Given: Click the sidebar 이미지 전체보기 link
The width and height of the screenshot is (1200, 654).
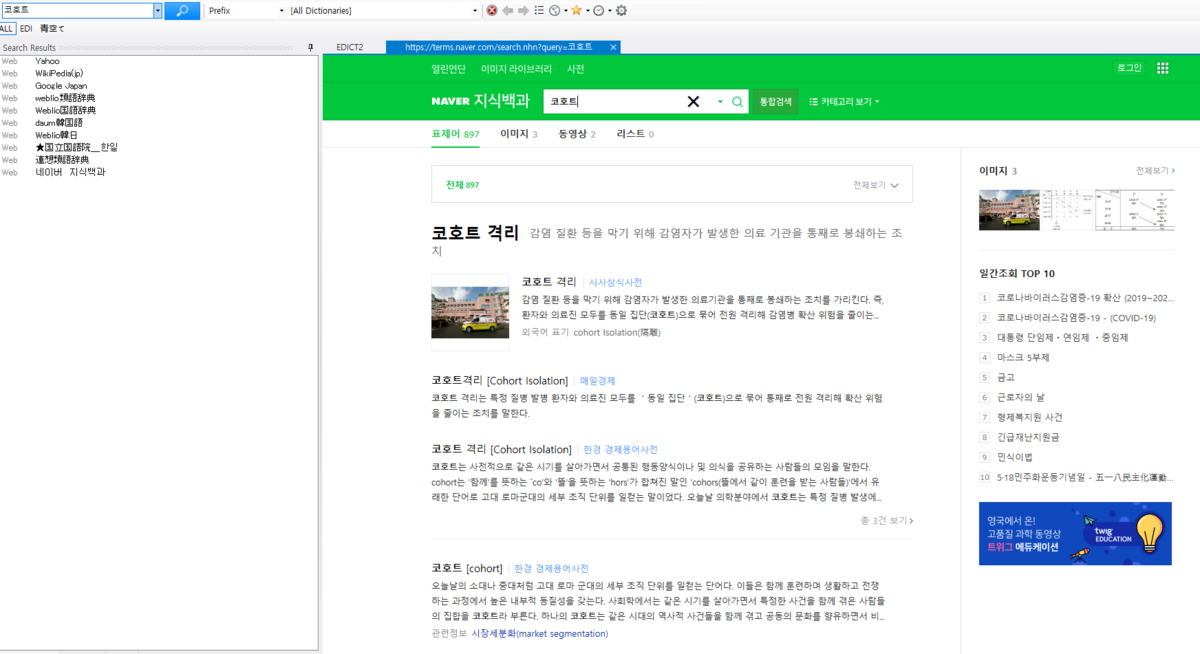Looking at the screenshot, I should click(1155, 171).
